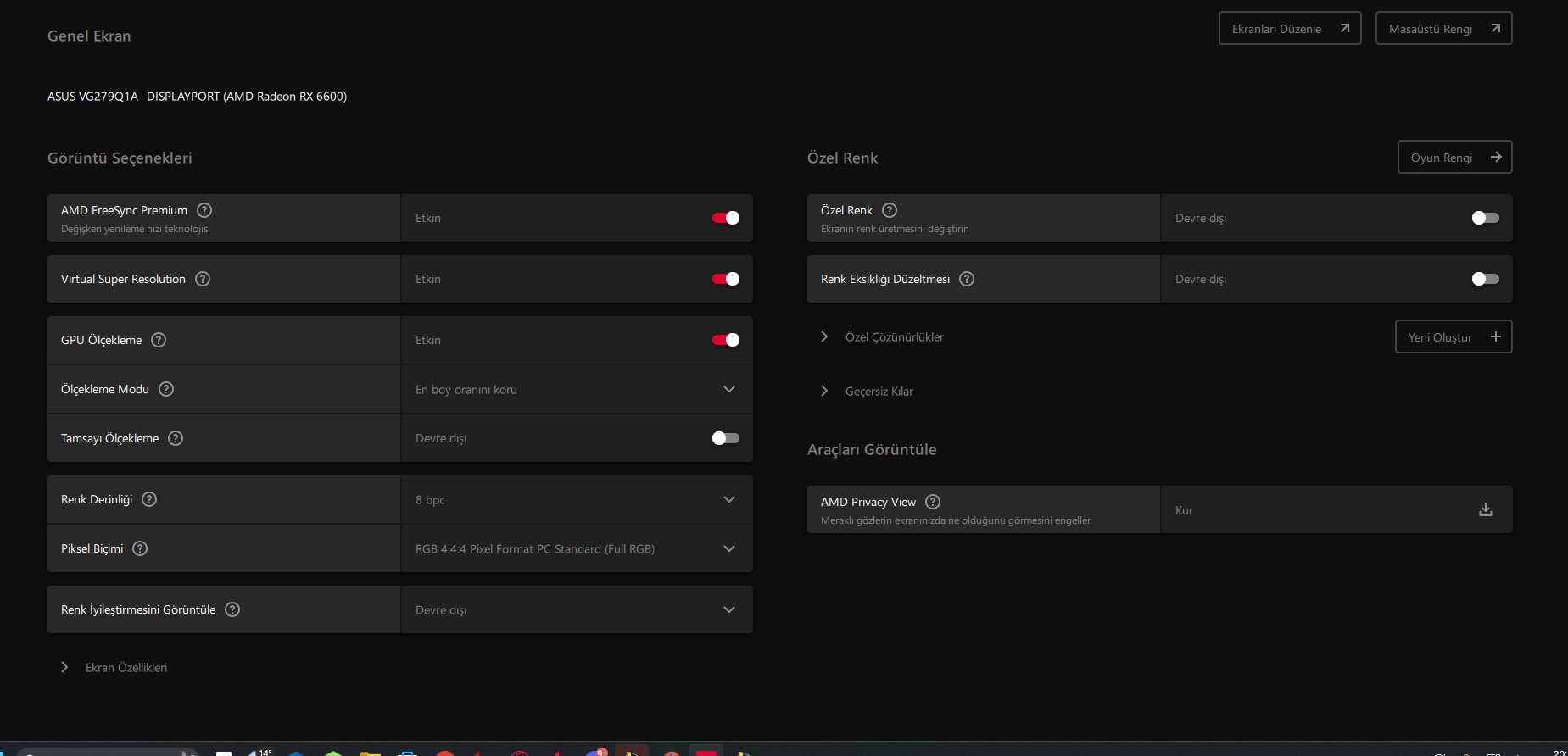
Task: Click help icon beside Renk Eksikliği Düzeltmesi
Action: 967,279
